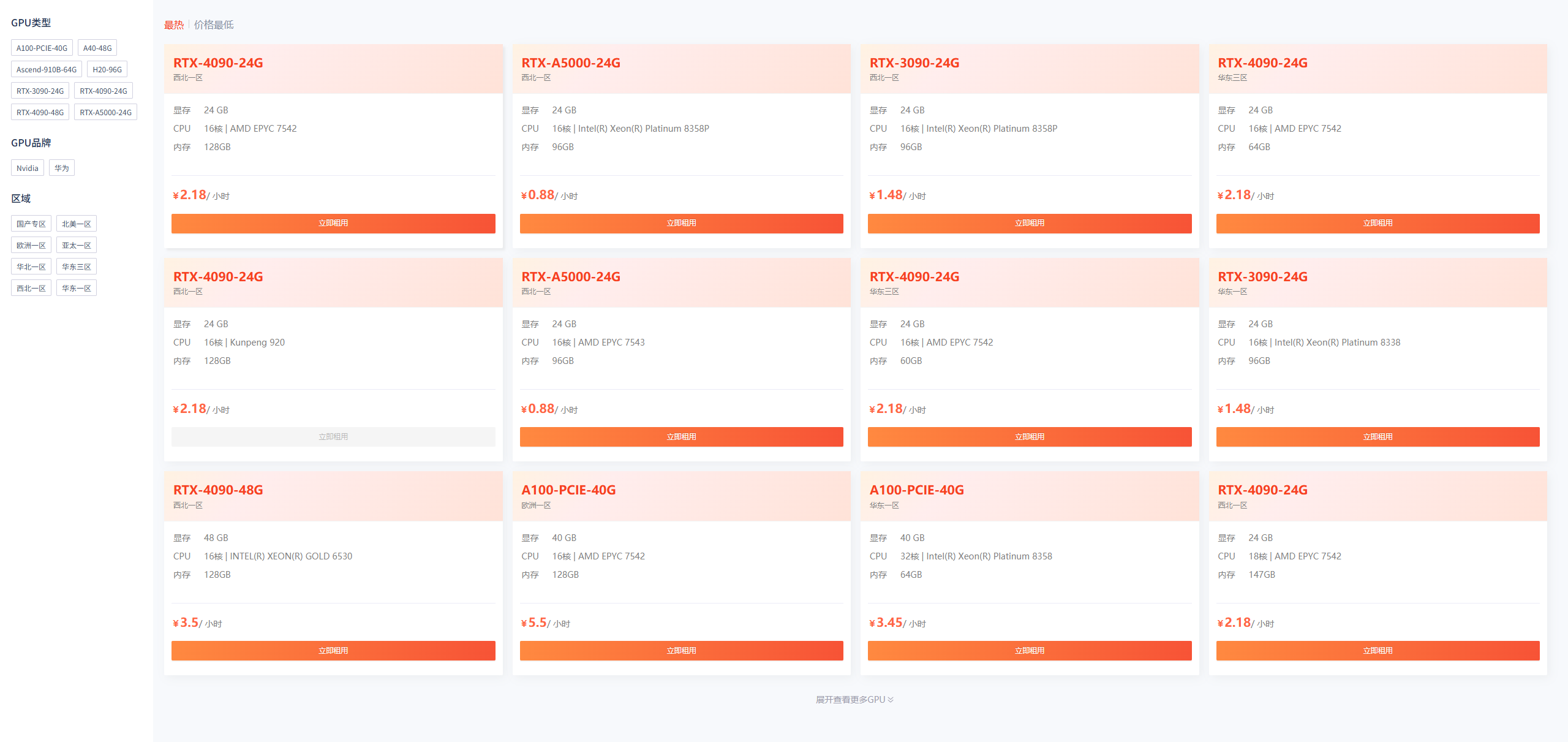
Task: Select the 最热 sort tab
Action: pos(173,25)
